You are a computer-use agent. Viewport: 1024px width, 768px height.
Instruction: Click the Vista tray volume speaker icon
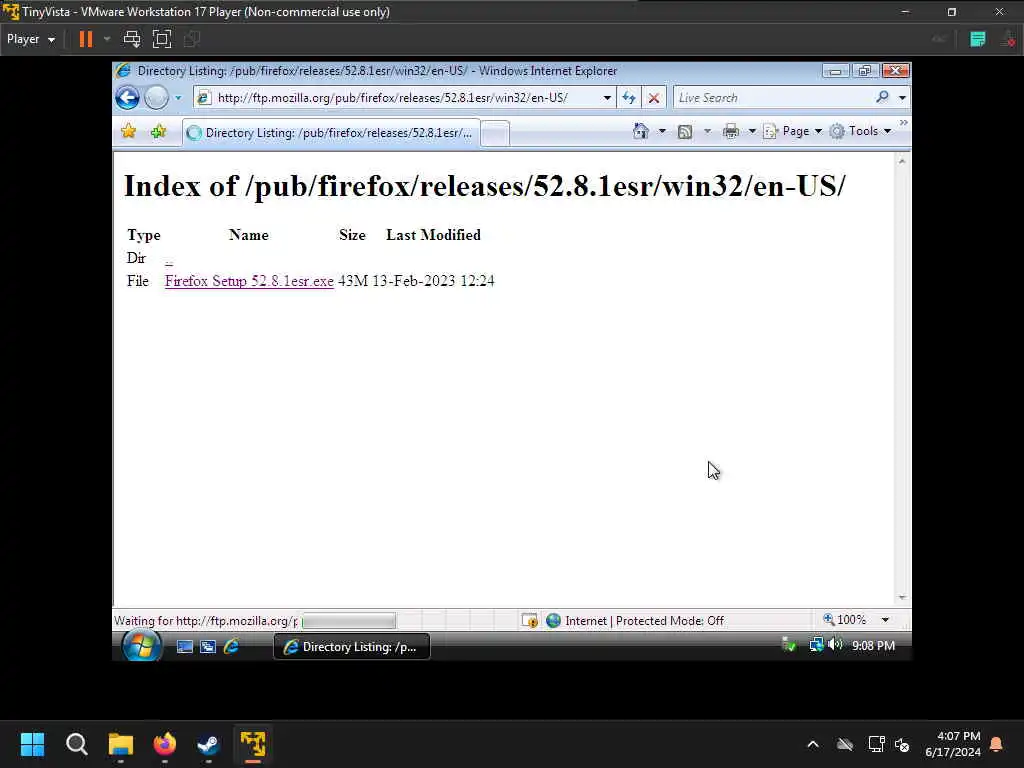835,645
